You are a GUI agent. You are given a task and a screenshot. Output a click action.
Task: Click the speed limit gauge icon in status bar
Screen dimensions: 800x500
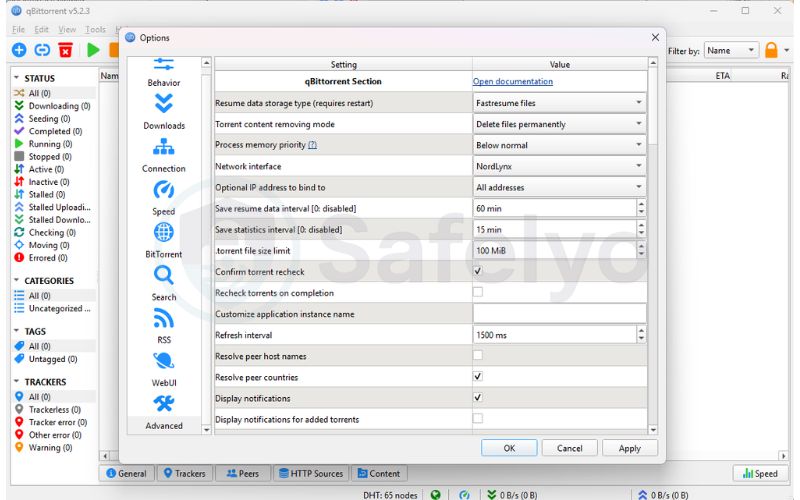point(464,494)
